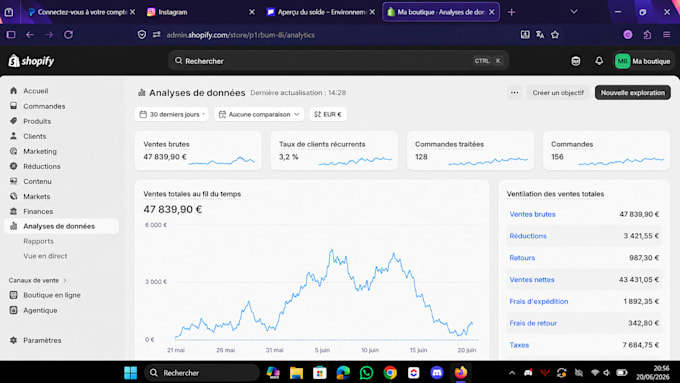Open the Ventes brutes metric card
Viewport: 680px width, 383px height.
(x=198, y=151)
